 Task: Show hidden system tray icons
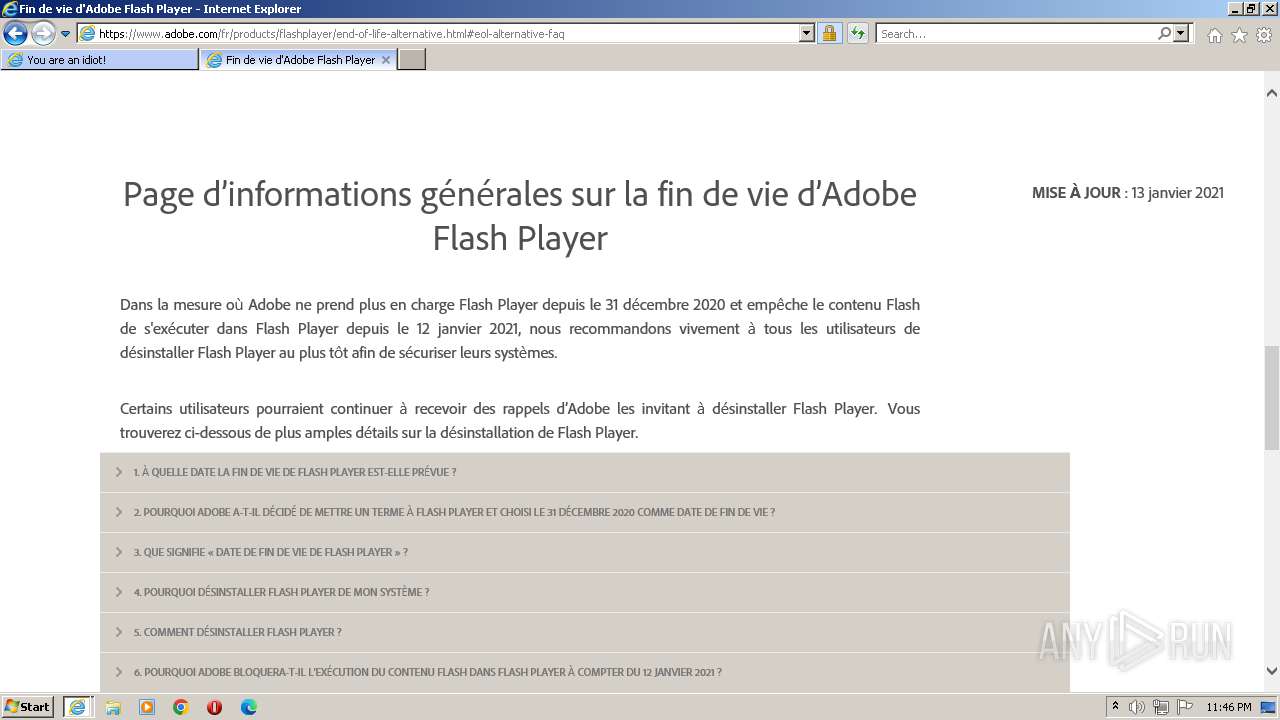[x=1115, y=707]
